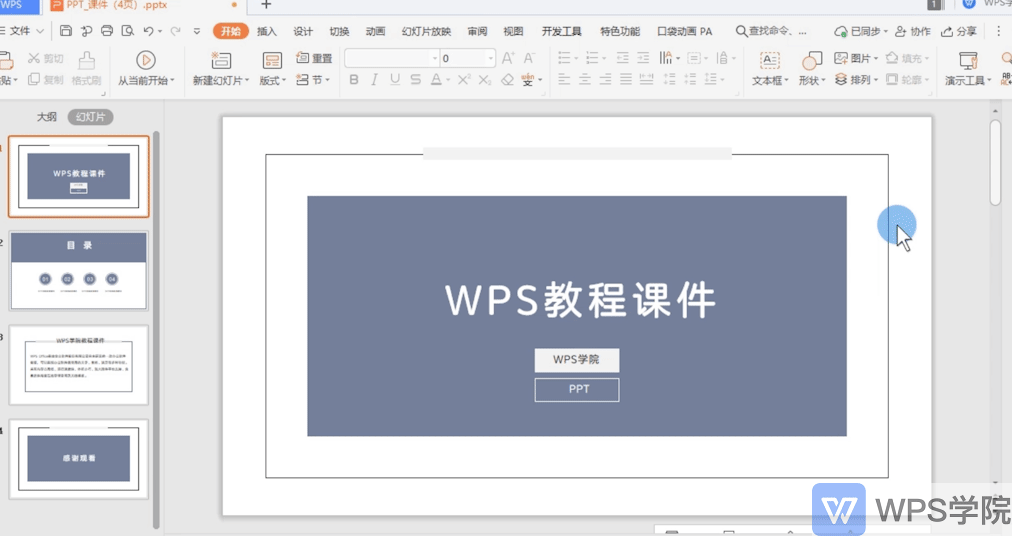Open the Slide Show (幻灯片放映) tab
The height and width of the screenshot is (536, 1012).
tap(426, 31)
